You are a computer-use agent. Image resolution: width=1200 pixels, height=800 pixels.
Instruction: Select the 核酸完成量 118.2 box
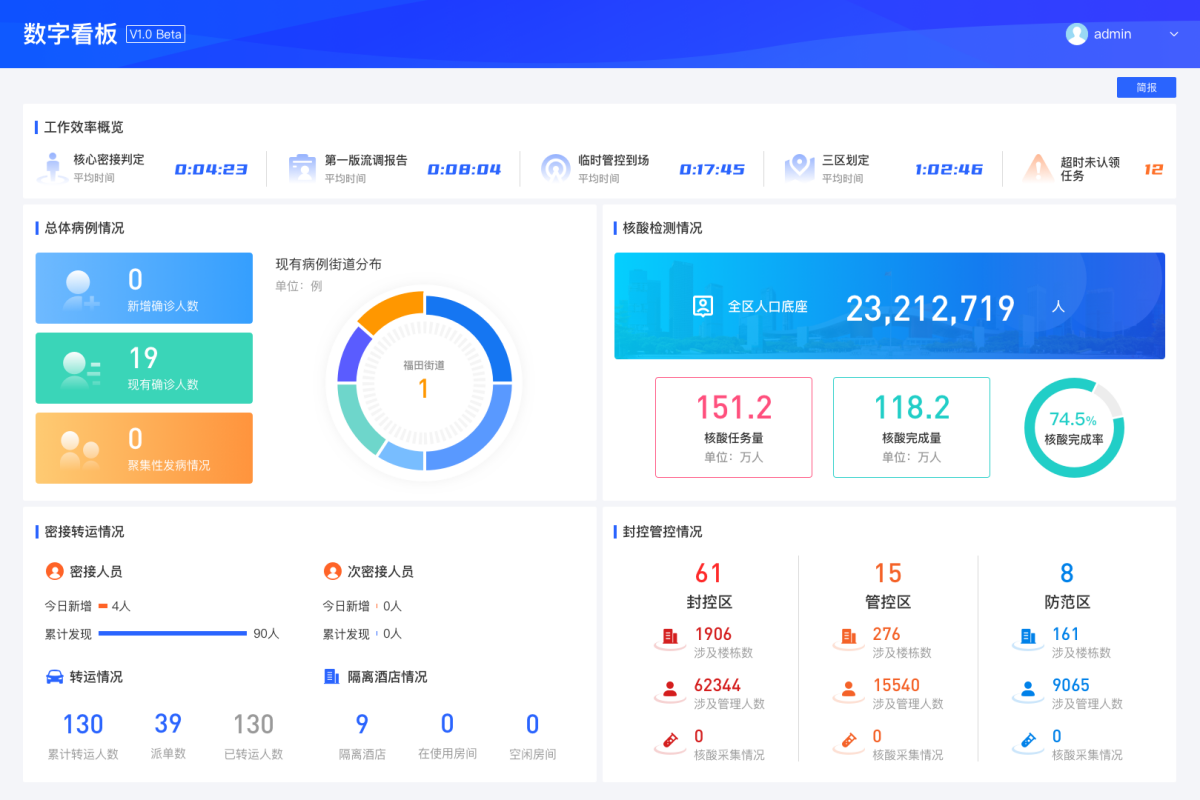point(911,427)
